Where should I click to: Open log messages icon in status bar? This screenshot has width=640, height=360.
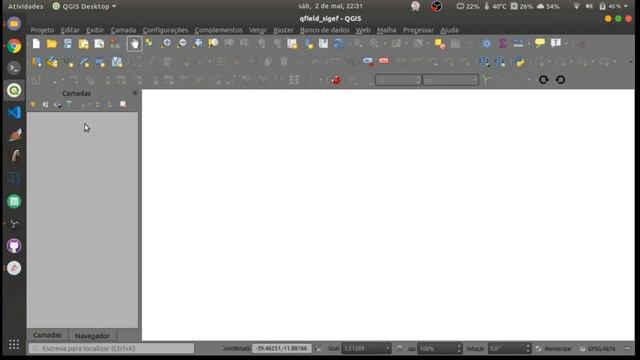(628, 349)
